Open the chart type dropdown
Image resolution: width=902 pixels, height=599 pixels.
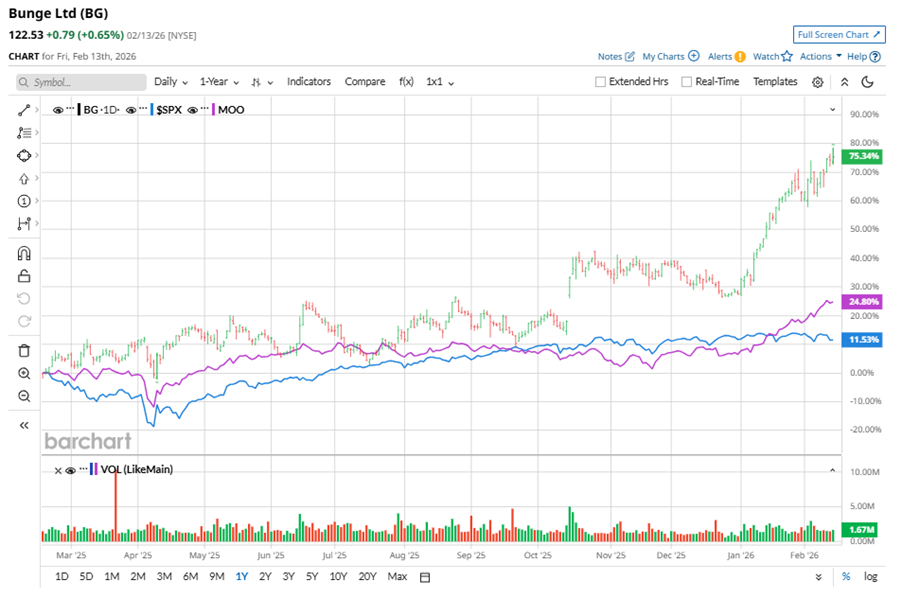click(x=262, y=82)
